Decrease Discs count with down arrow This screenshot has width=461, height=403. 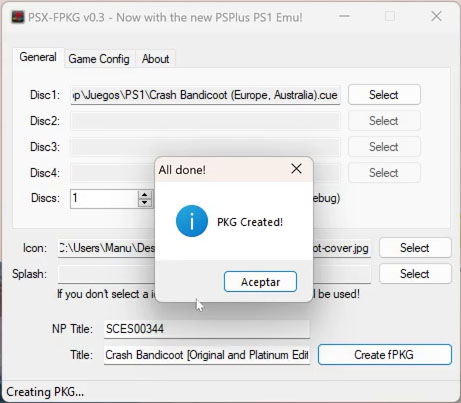145,202
